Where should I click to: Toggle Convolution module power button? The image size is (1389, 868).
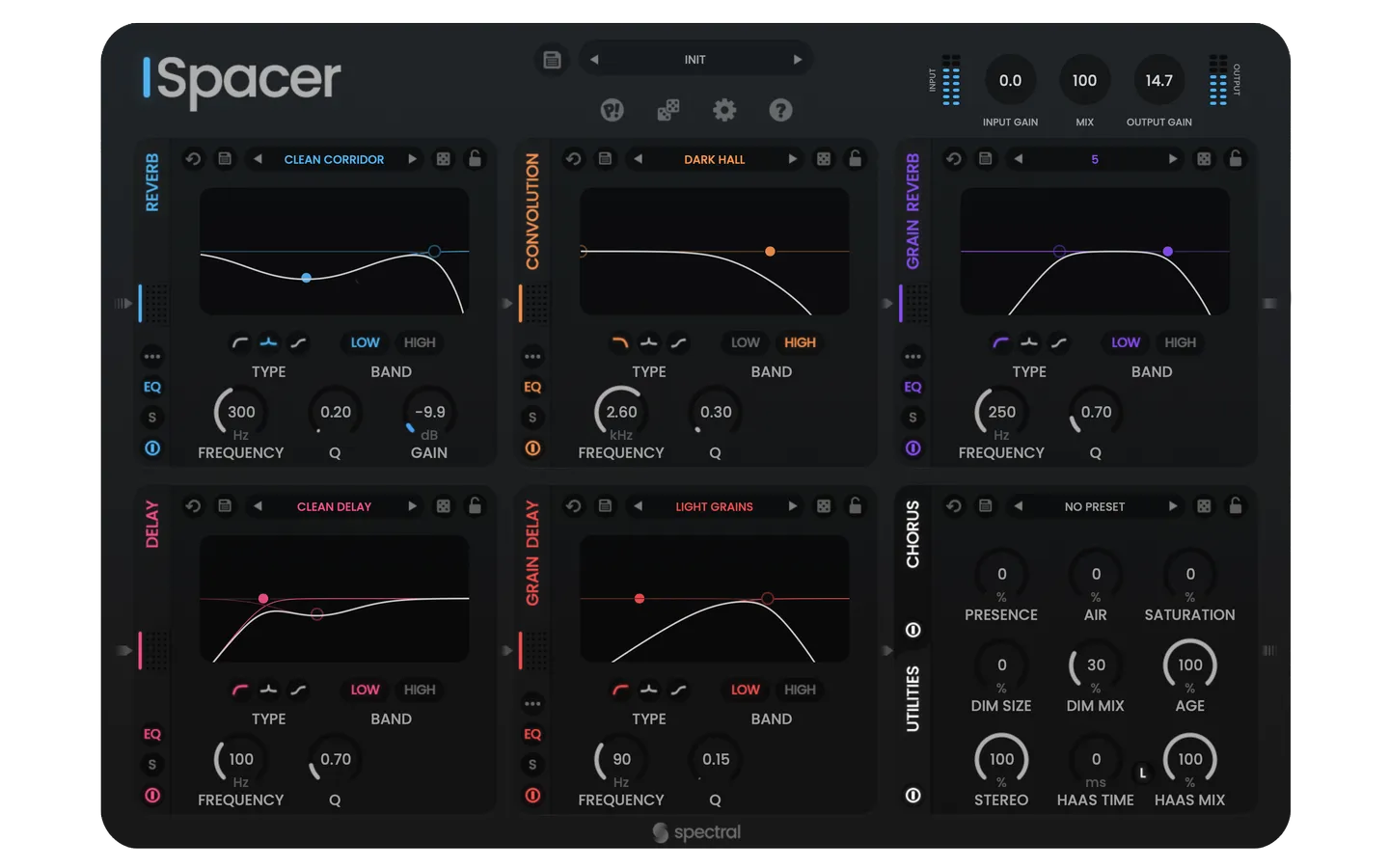click(x=532, y=448)
